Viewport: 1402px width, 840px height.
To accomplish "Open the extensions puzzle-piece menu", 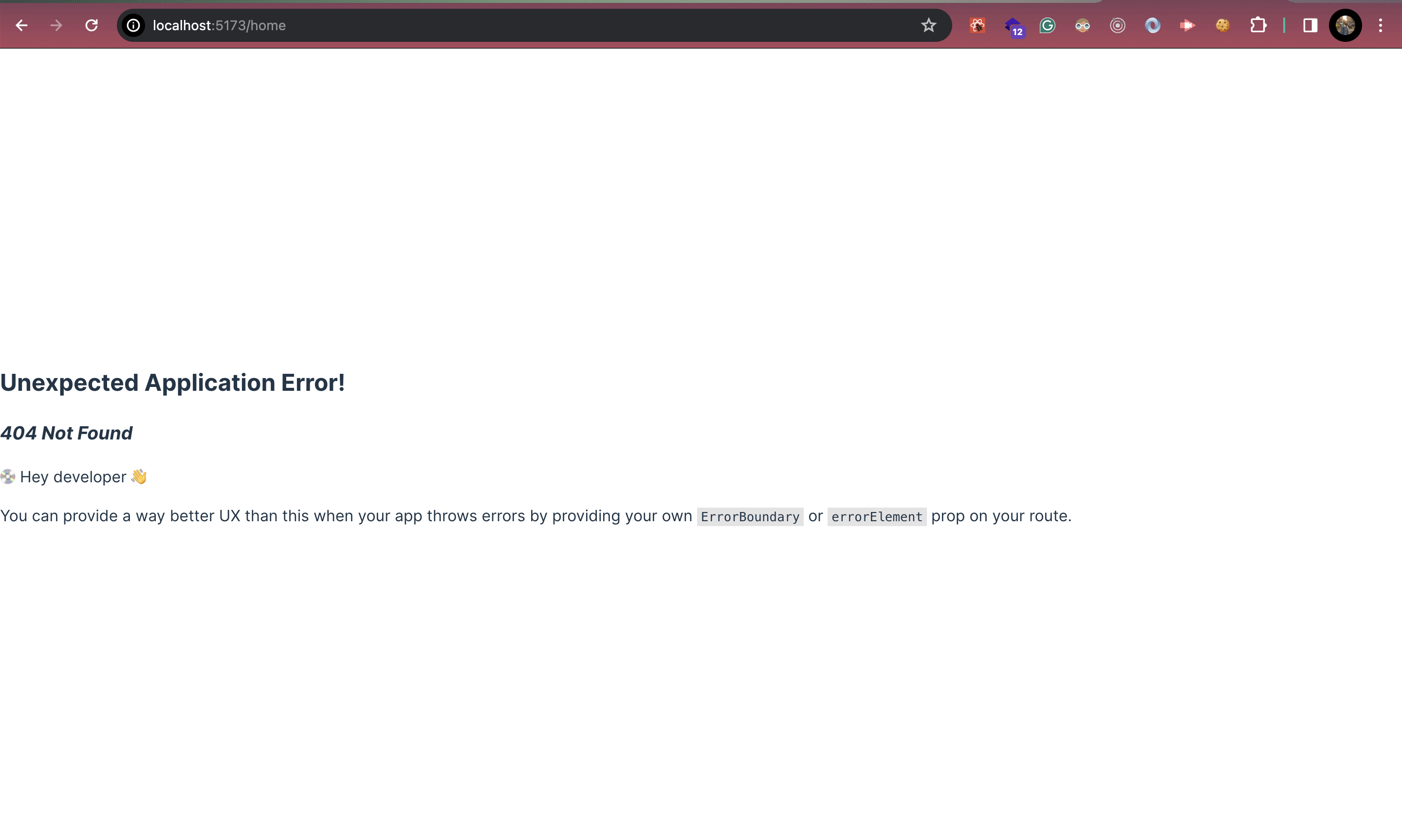I will pyautogui.click(x=1259, y=25).
